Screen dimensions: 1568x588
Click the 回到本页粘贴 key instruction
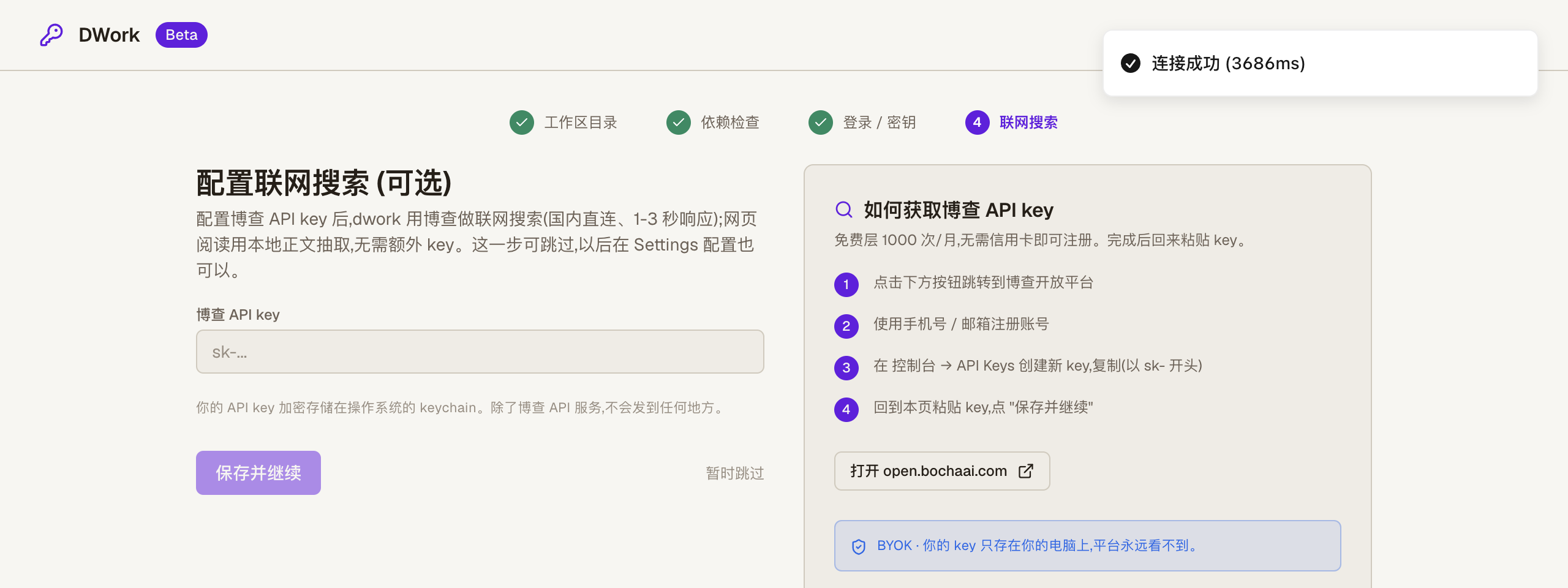983,407
